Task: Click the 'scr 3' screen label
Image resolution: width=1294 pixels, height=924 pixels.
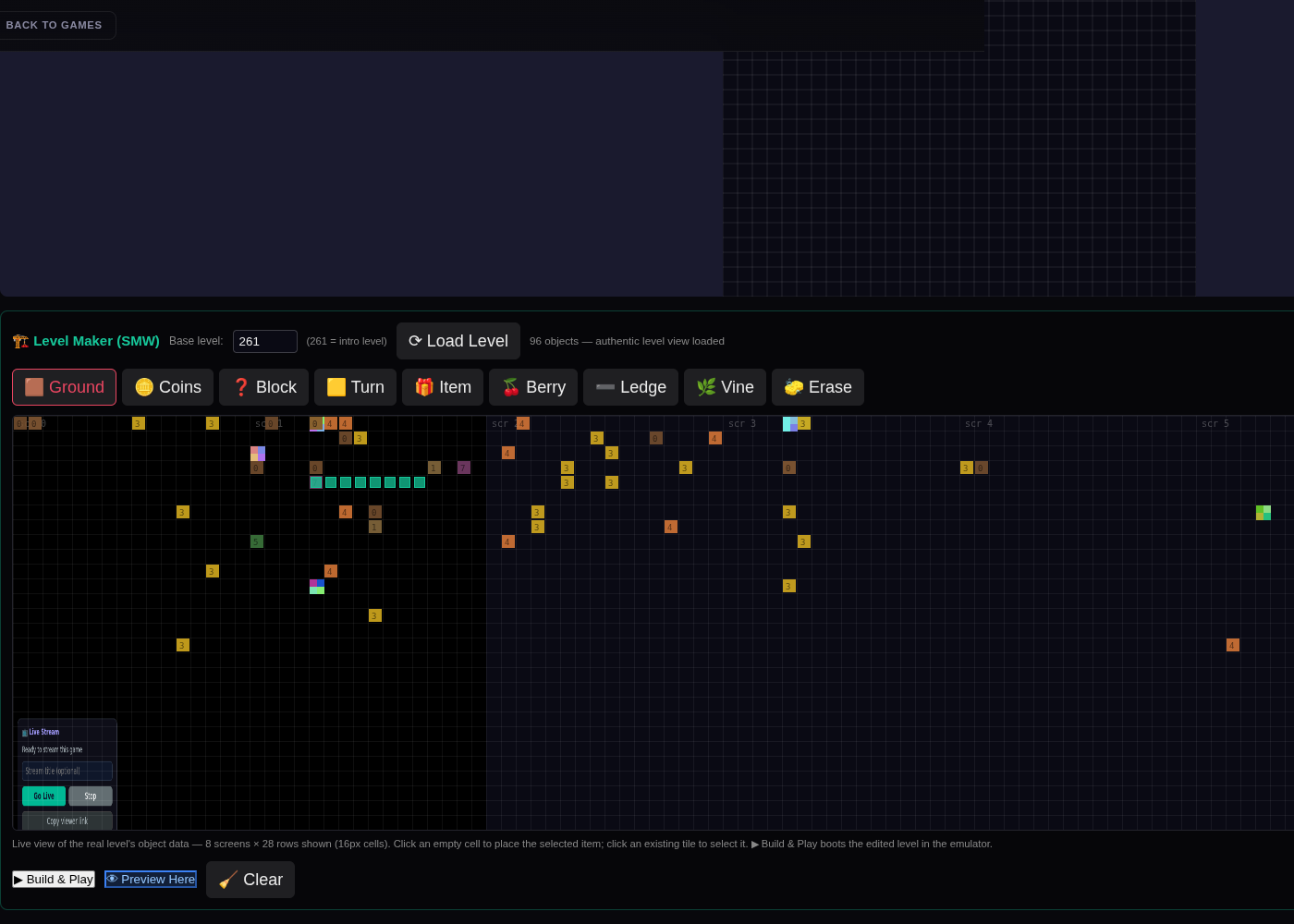Action: pyautogui.click(x=742, y=424)
